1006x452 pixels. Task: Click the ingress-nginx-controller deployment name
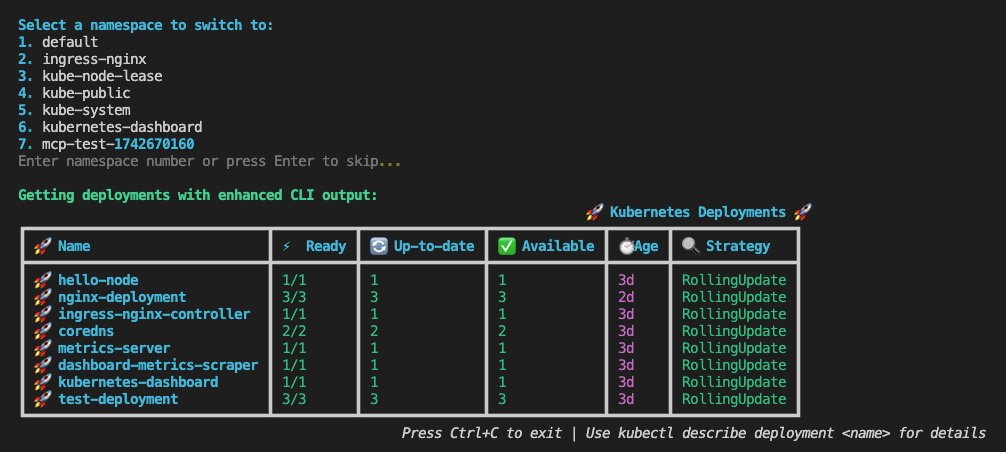[154, 314]
